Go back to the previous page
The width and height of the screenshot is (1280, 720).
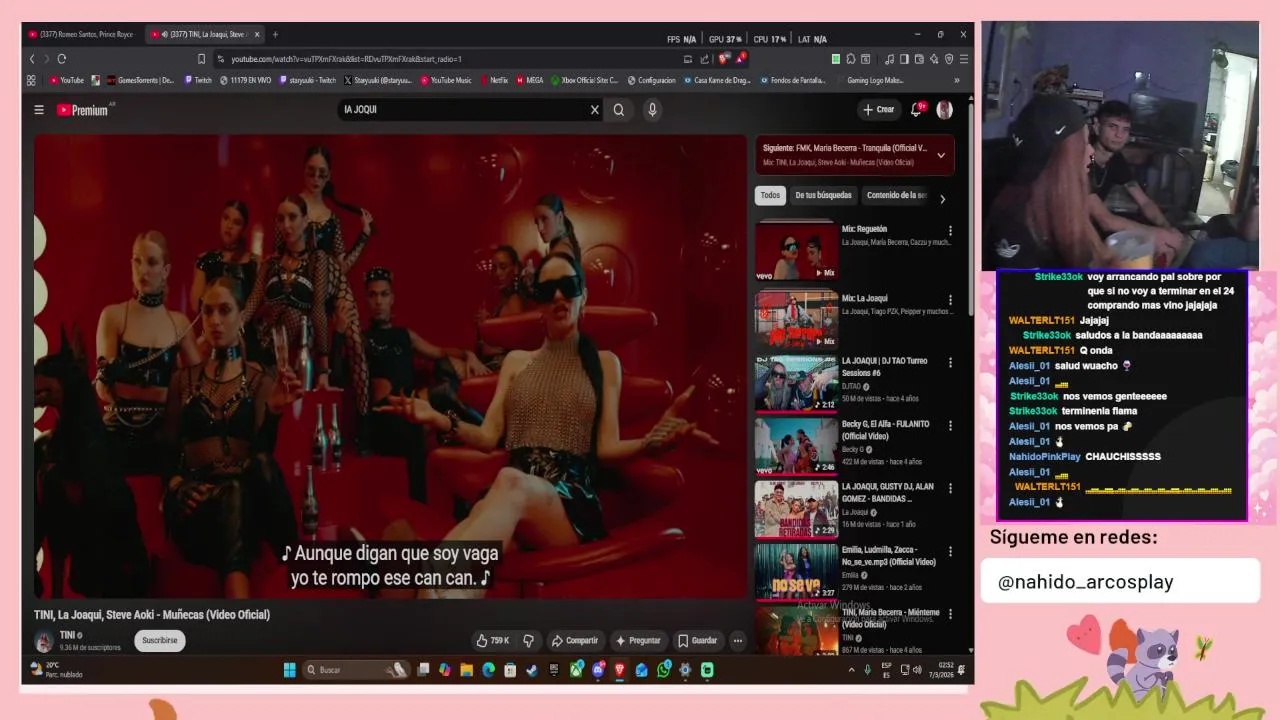click(32, 59)
